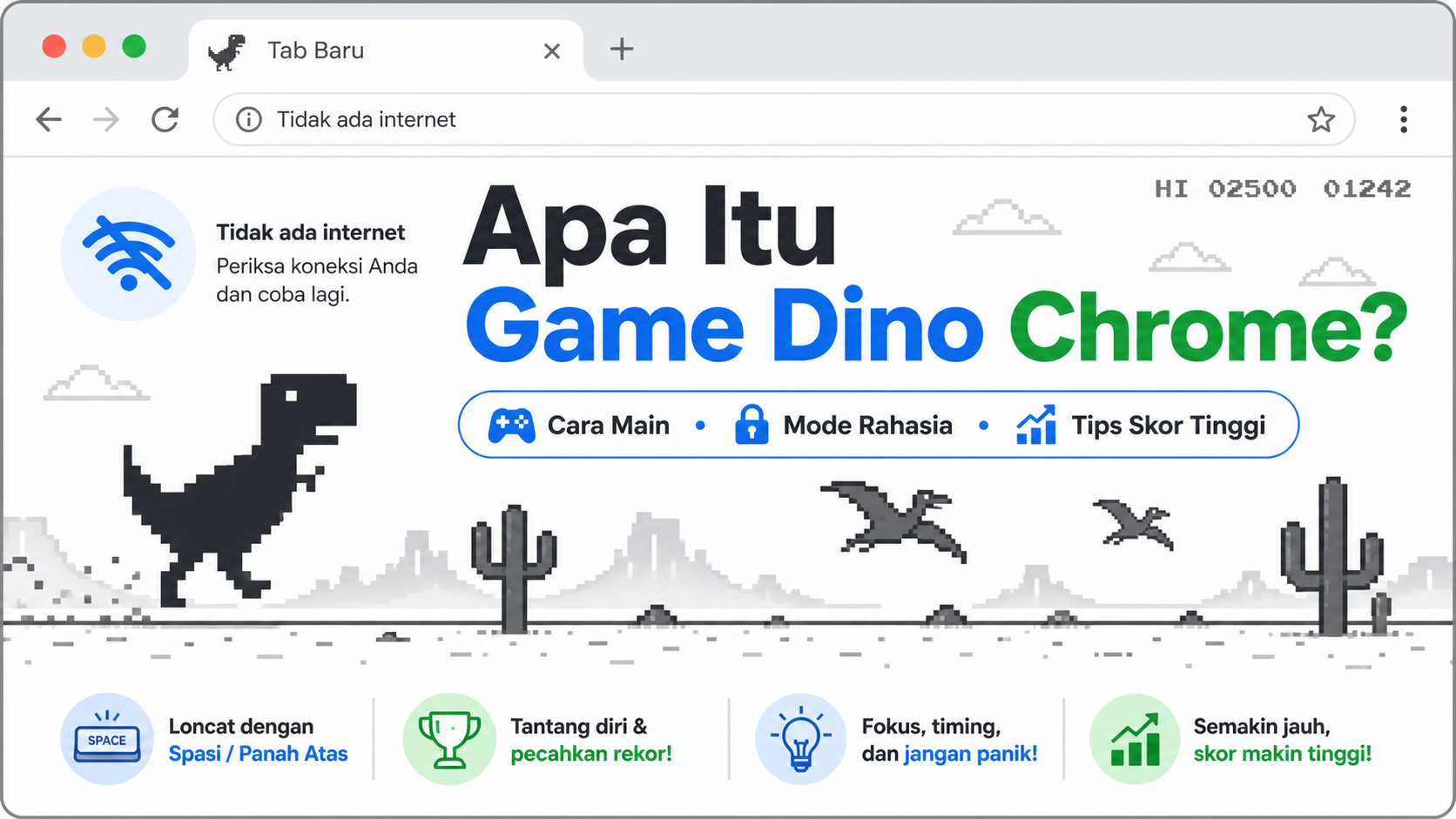Click the Tidak ada internet heading

click(310, 232)
